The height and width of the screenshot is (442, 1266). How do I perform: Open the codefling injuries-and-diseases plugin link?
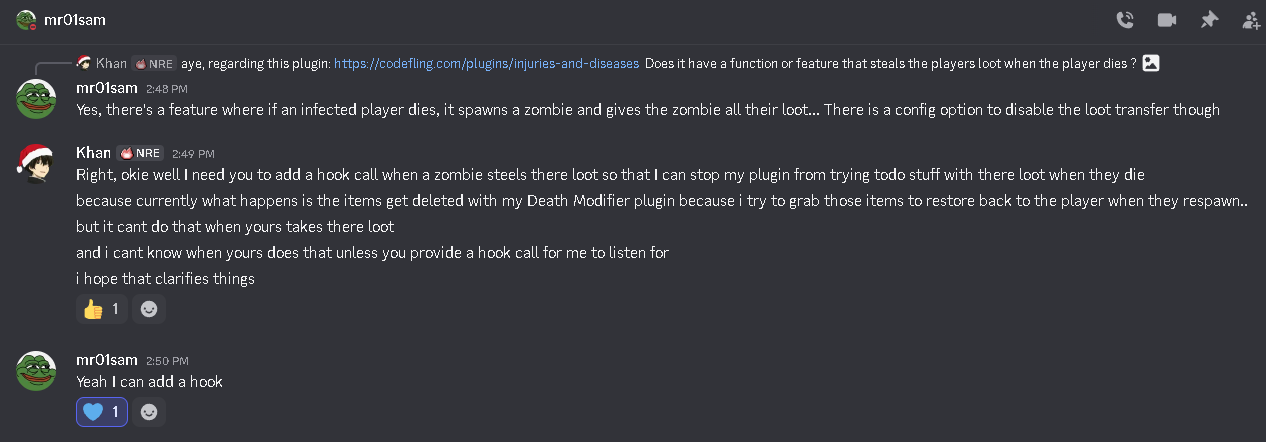(486, 63)
